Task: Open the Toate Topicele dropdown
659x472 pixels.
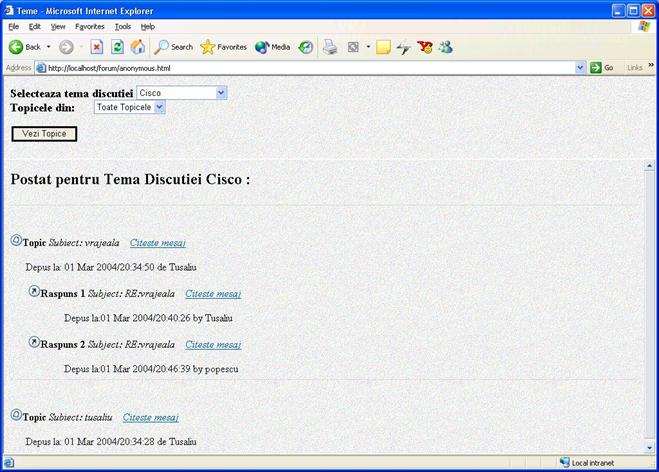Action: (160, 106)
